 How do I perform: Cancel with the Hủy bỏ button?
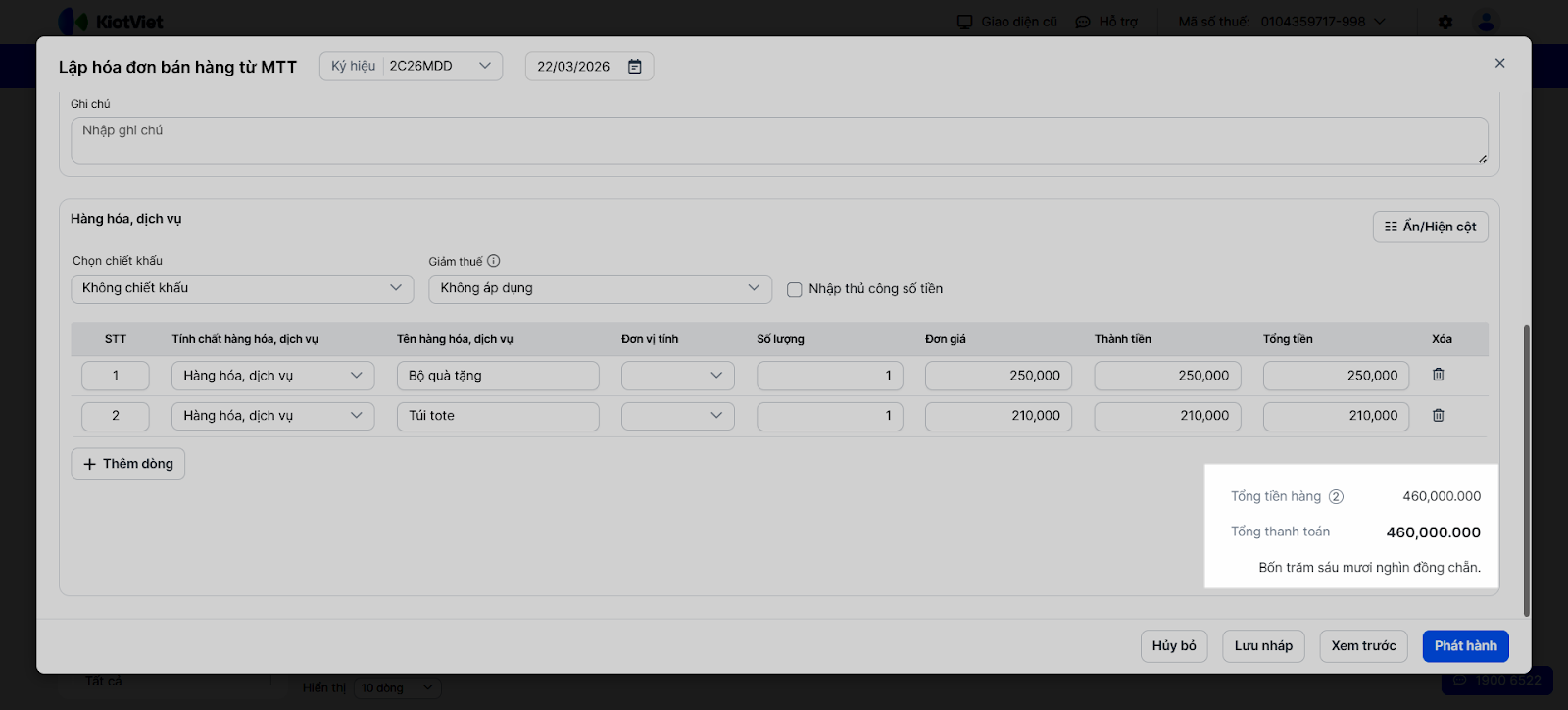click(x=1174, y=646)
